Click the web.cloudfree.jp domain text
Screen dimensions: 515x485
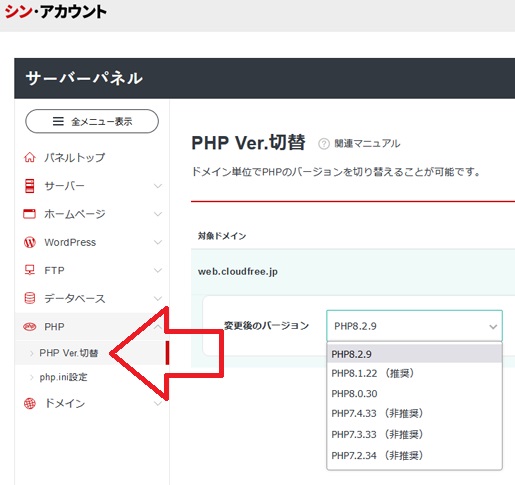[x=238, y=272]
